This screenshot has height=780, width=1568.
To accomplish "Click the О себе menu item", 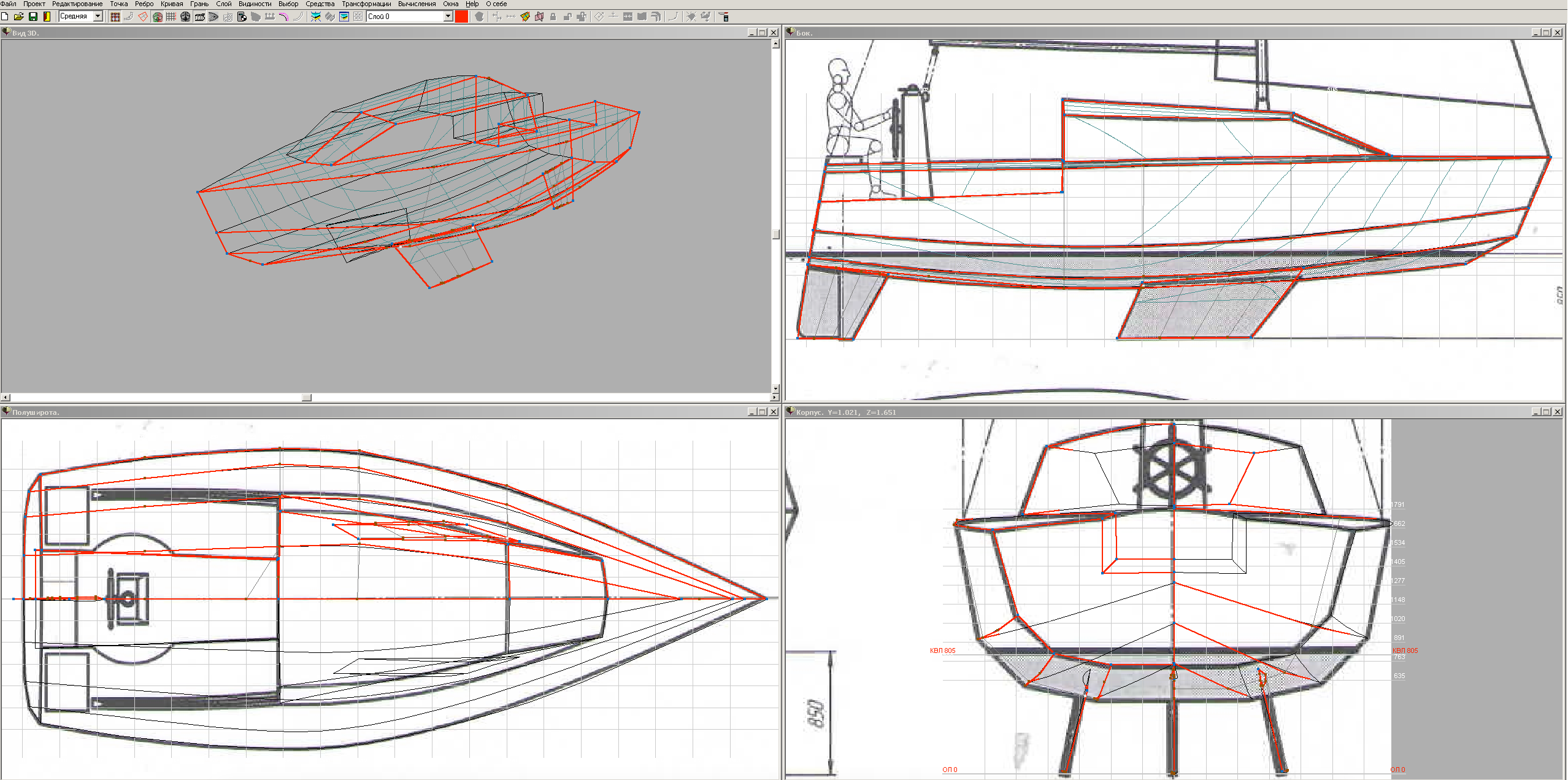I will 496,4.
